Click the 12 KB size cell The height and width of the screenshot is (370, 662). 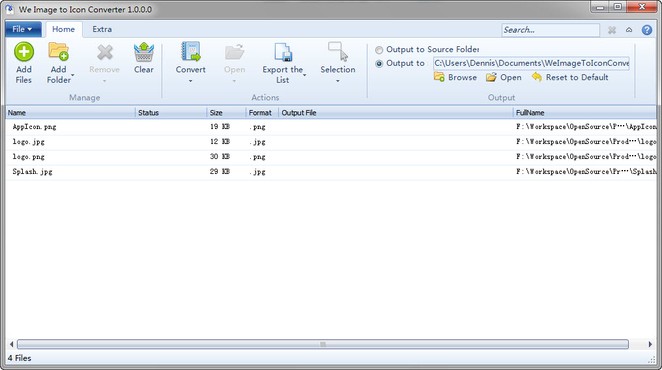point(220,142)
